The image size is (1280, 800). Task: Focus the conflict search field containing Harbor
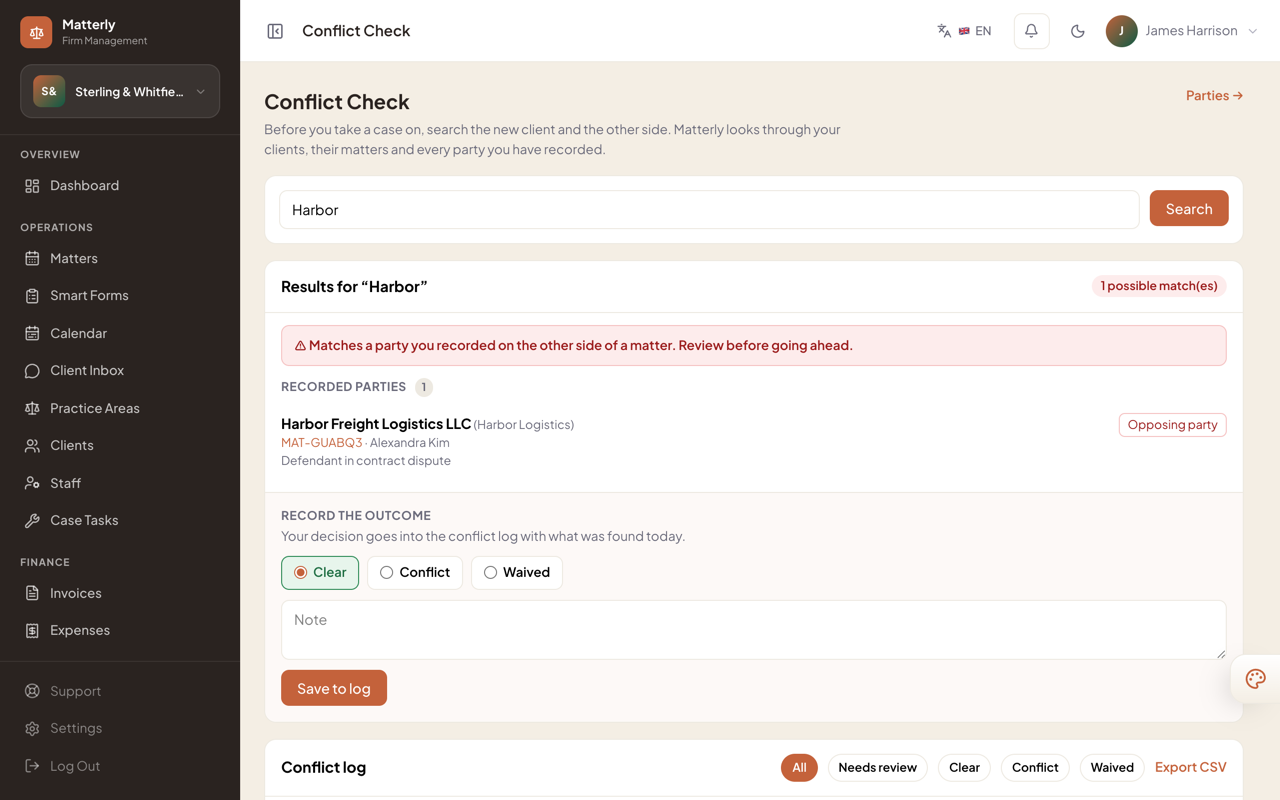coord(709,210)
